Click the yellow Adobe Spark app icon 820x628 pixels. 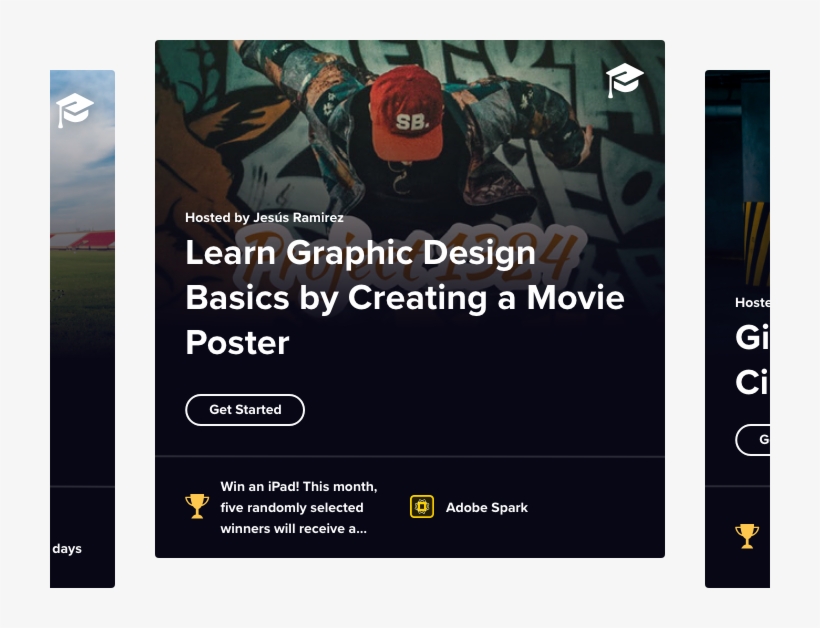click(422, 507)
